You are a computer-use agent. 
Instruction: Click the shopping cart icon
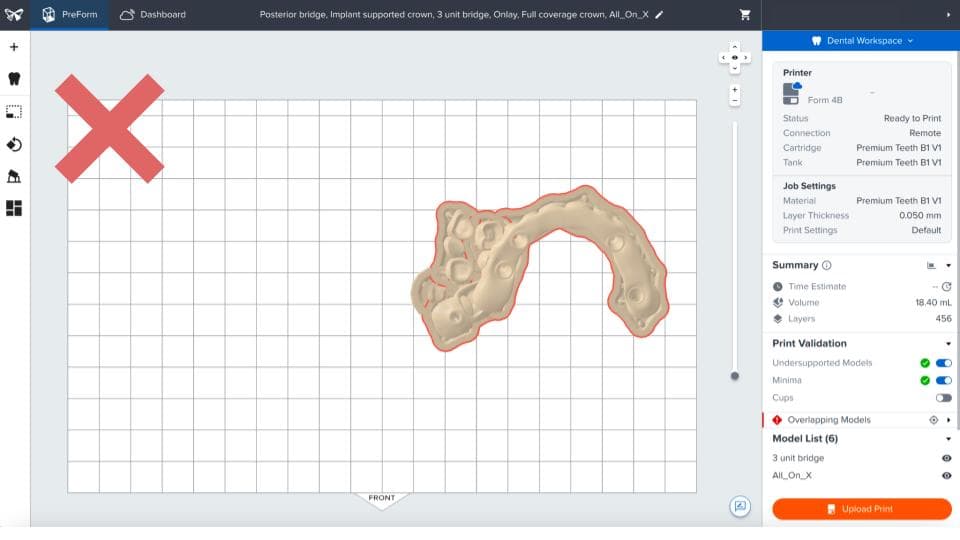click(x=745, y=15)
